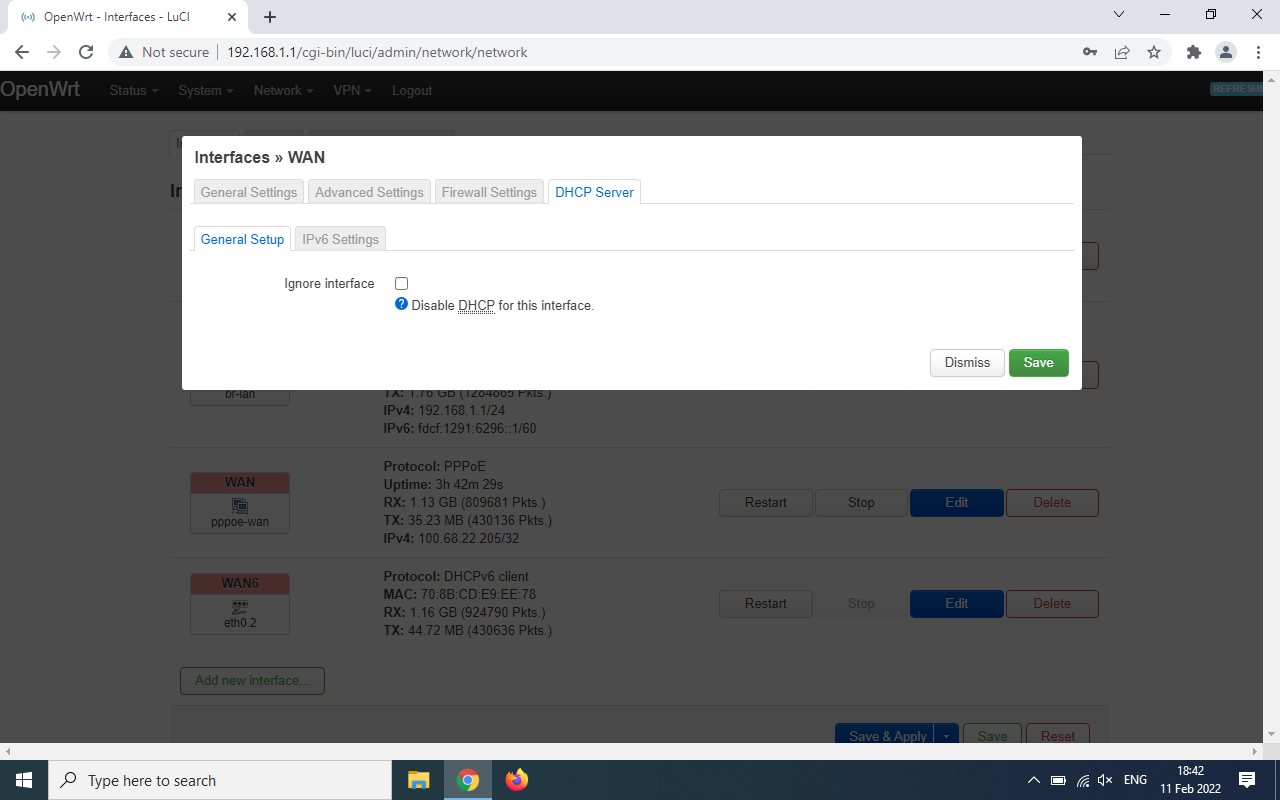Open the System dropdown menu

coord(206,90)
